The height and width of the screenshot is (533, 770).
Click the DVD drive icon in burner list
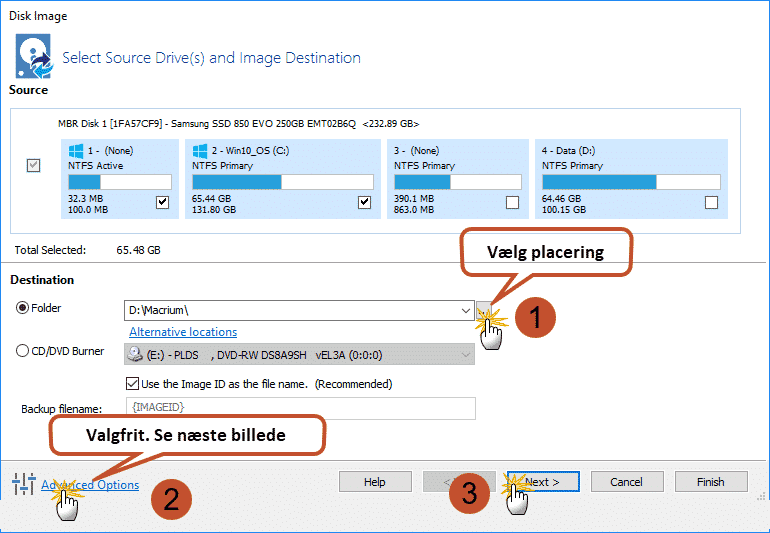coord(136,354)
